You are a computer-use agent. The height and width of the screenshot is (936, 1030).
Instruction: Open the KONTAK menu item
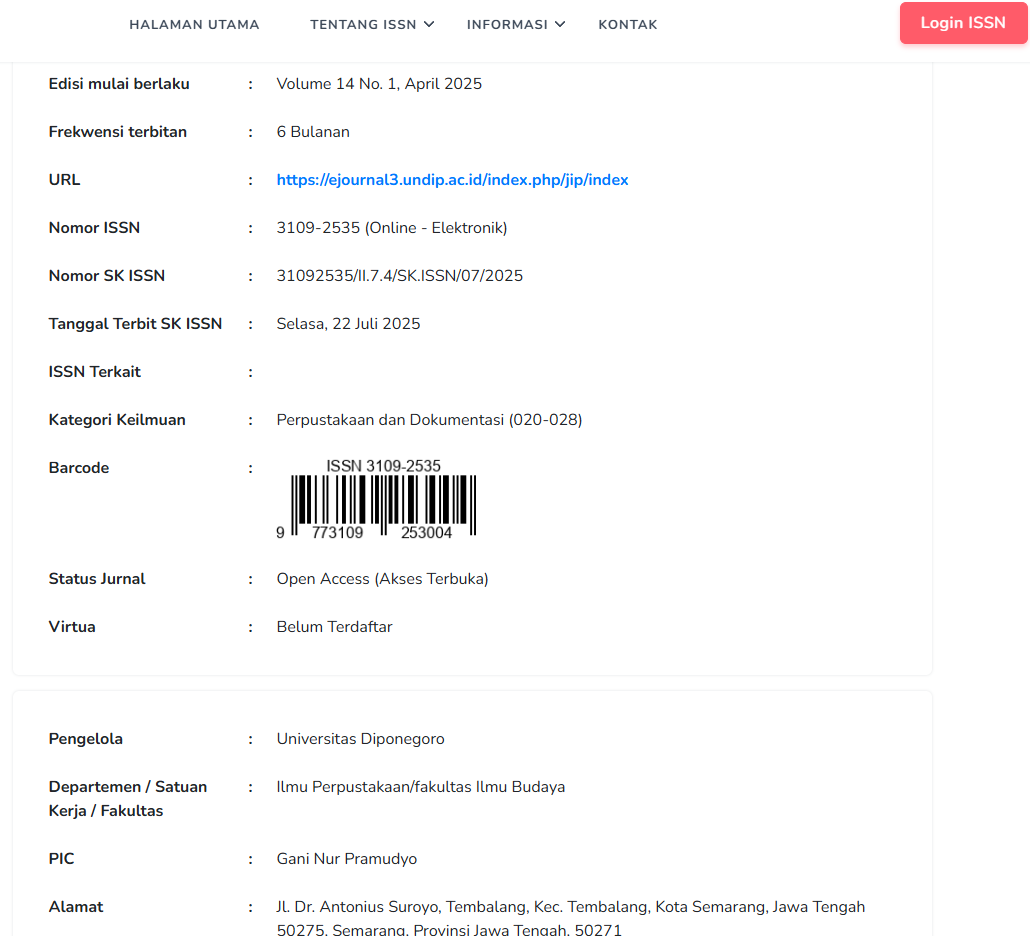pyautogui.click(x=627, y=25)
